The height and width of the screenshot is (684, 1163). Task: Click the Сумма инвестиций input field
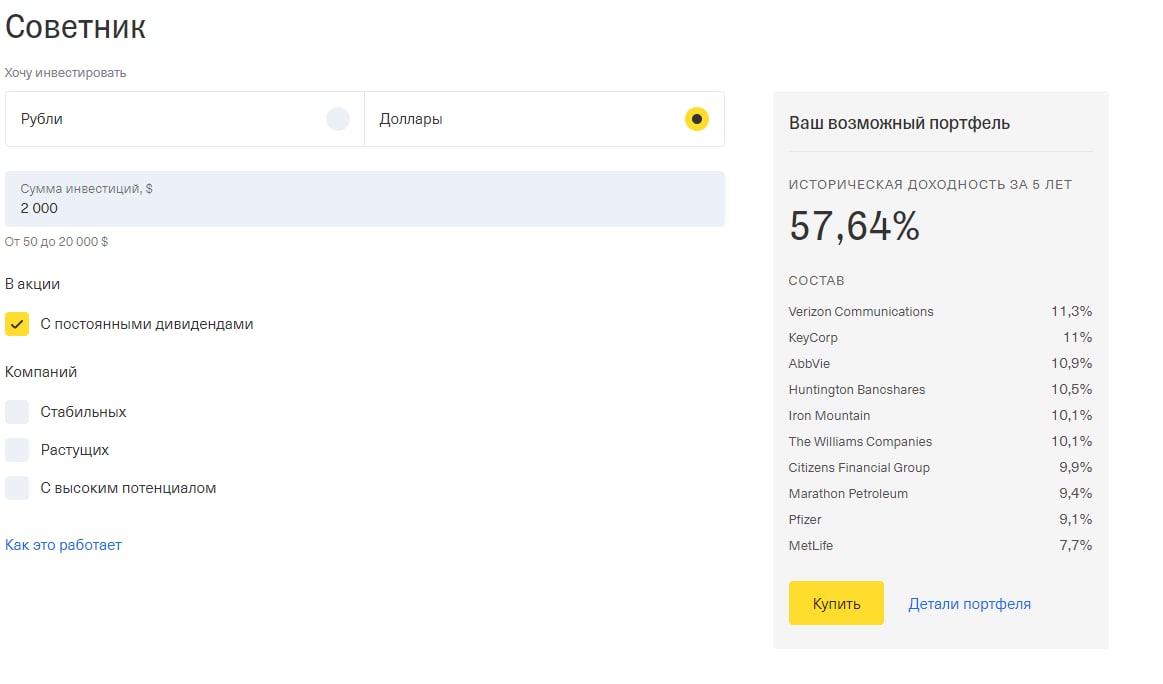pos(364,199)
